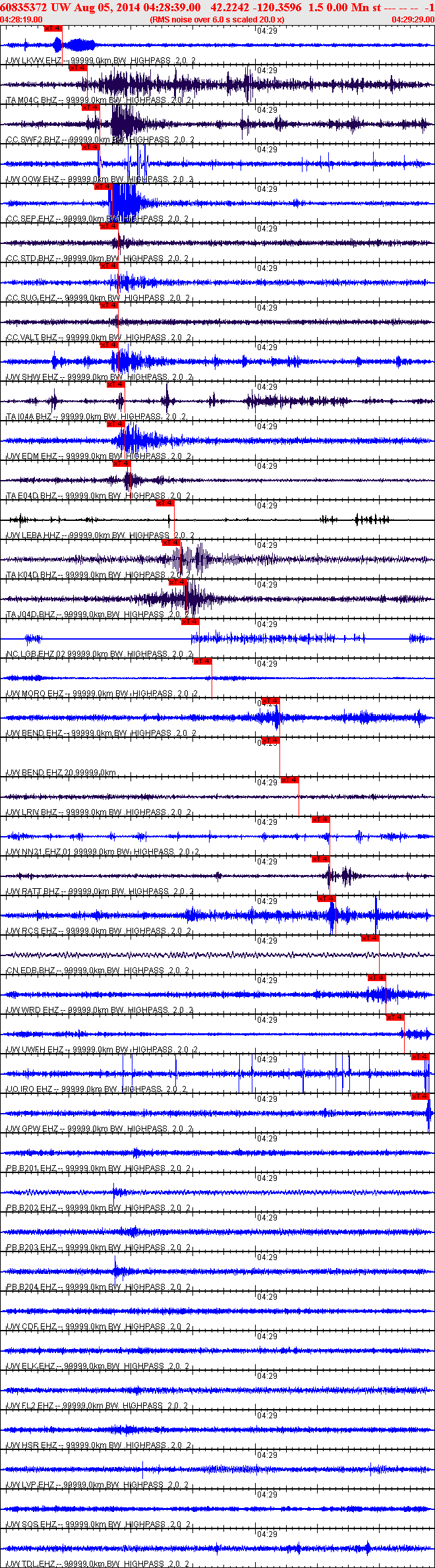Click the red pick flag on CN EDB trace
The width and height of the screenshot is (435, 1568).
(370, 938)
